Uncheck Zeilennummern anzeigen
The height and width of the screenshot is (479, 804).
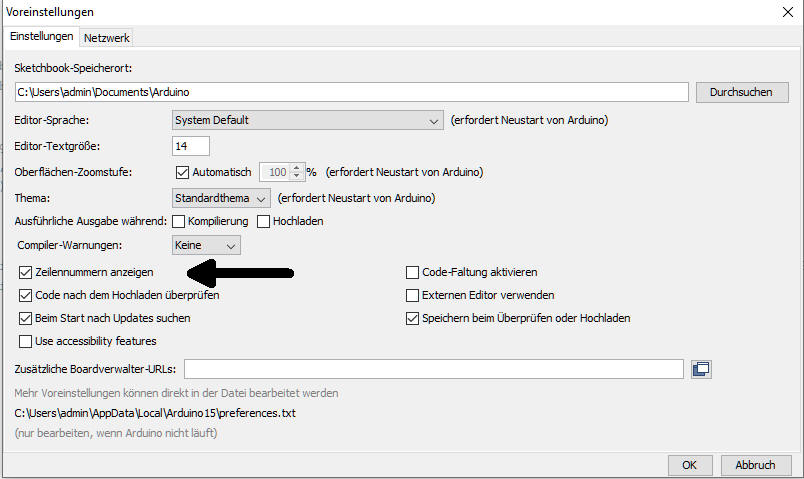click(x=25, y=272)
